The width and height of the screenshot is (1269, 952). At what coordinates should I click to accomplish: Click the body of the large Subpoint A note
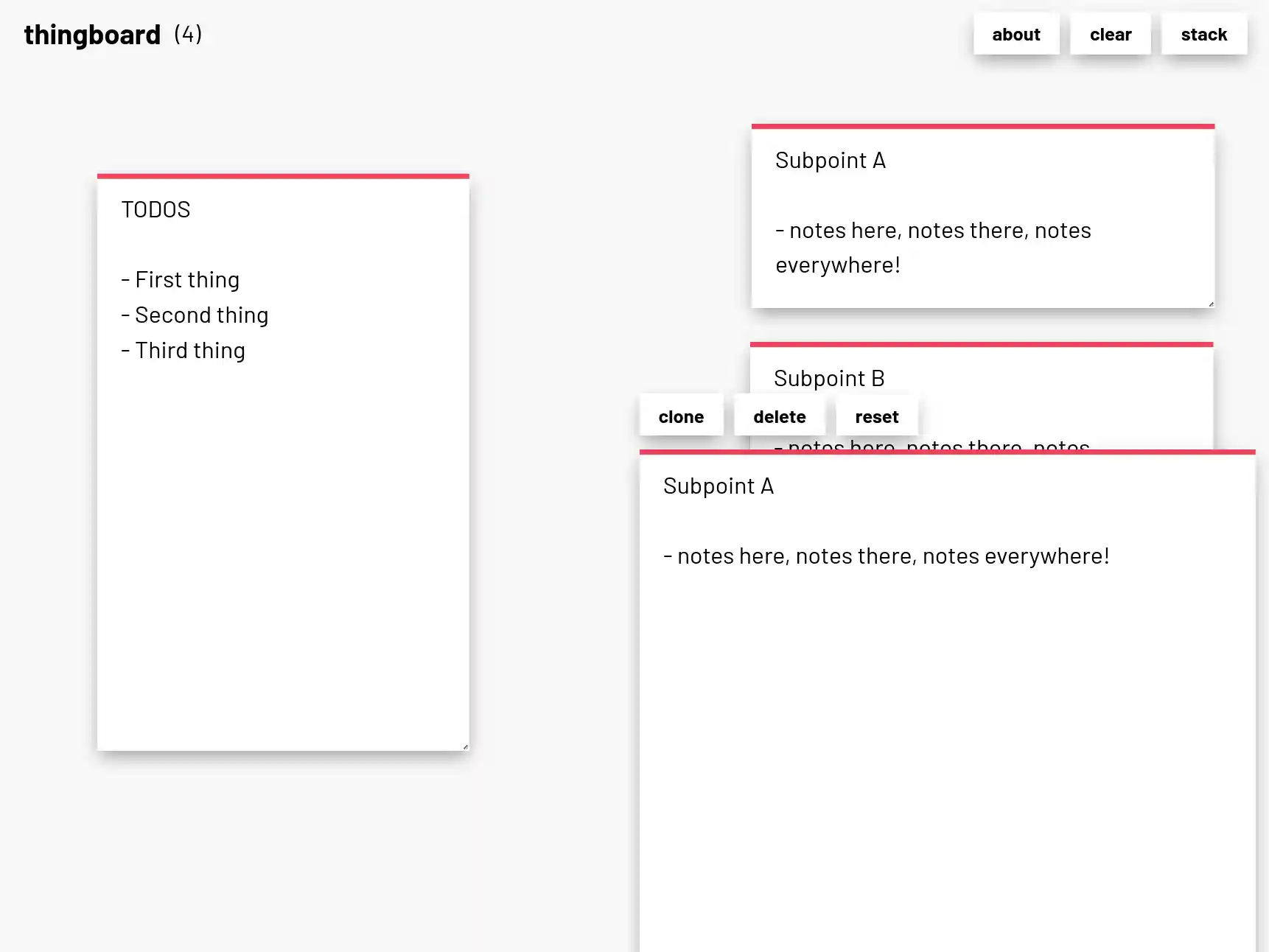(887, 556)
